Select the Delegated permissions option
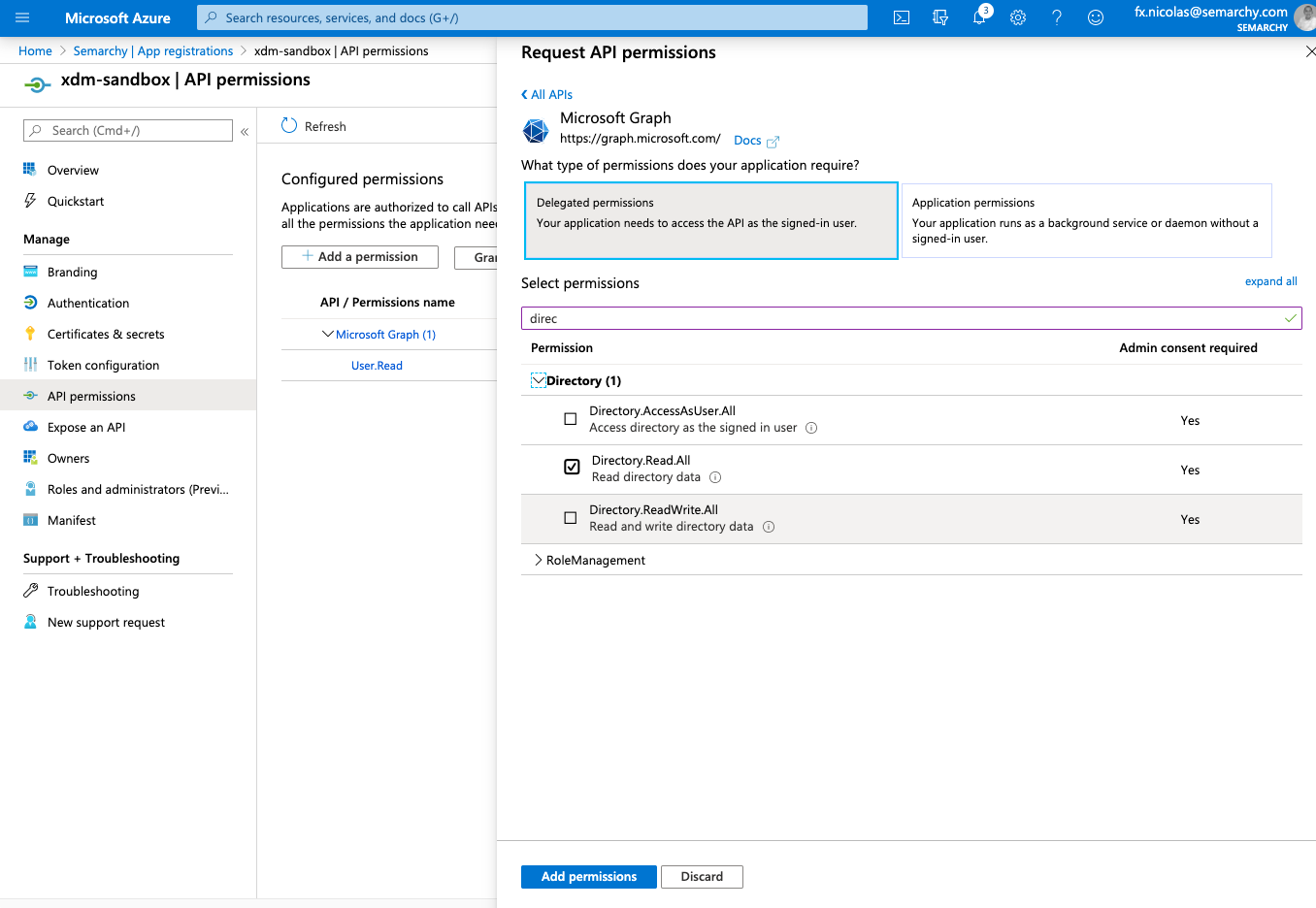 [711, 221]
